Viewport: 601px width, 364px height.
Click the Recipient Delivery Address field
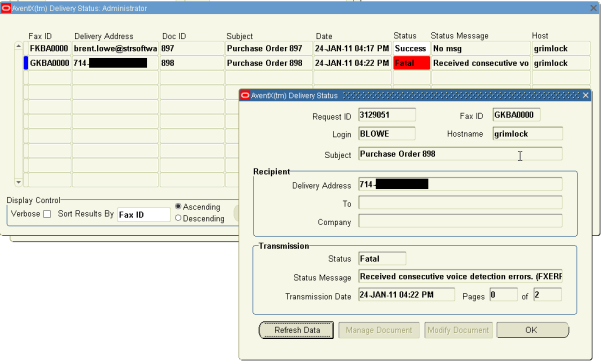[460, 184]
